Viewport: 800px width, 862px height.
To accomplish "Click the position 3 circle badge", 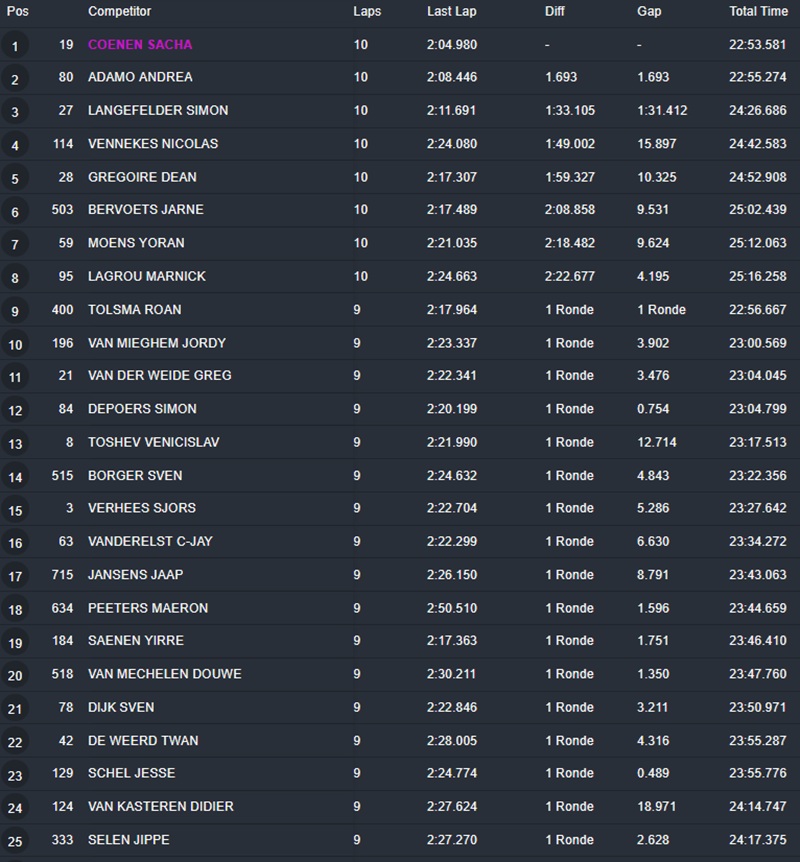I will pos(15,112).
